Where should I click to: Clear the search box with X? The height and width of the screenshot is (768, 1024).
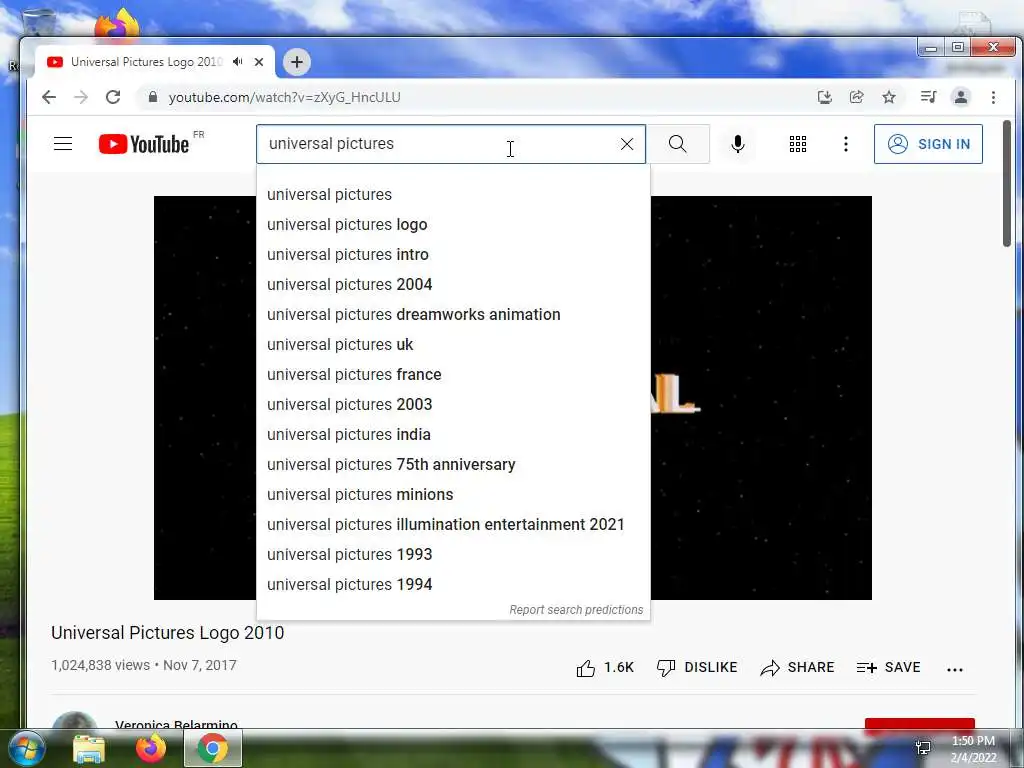point(626,144)
